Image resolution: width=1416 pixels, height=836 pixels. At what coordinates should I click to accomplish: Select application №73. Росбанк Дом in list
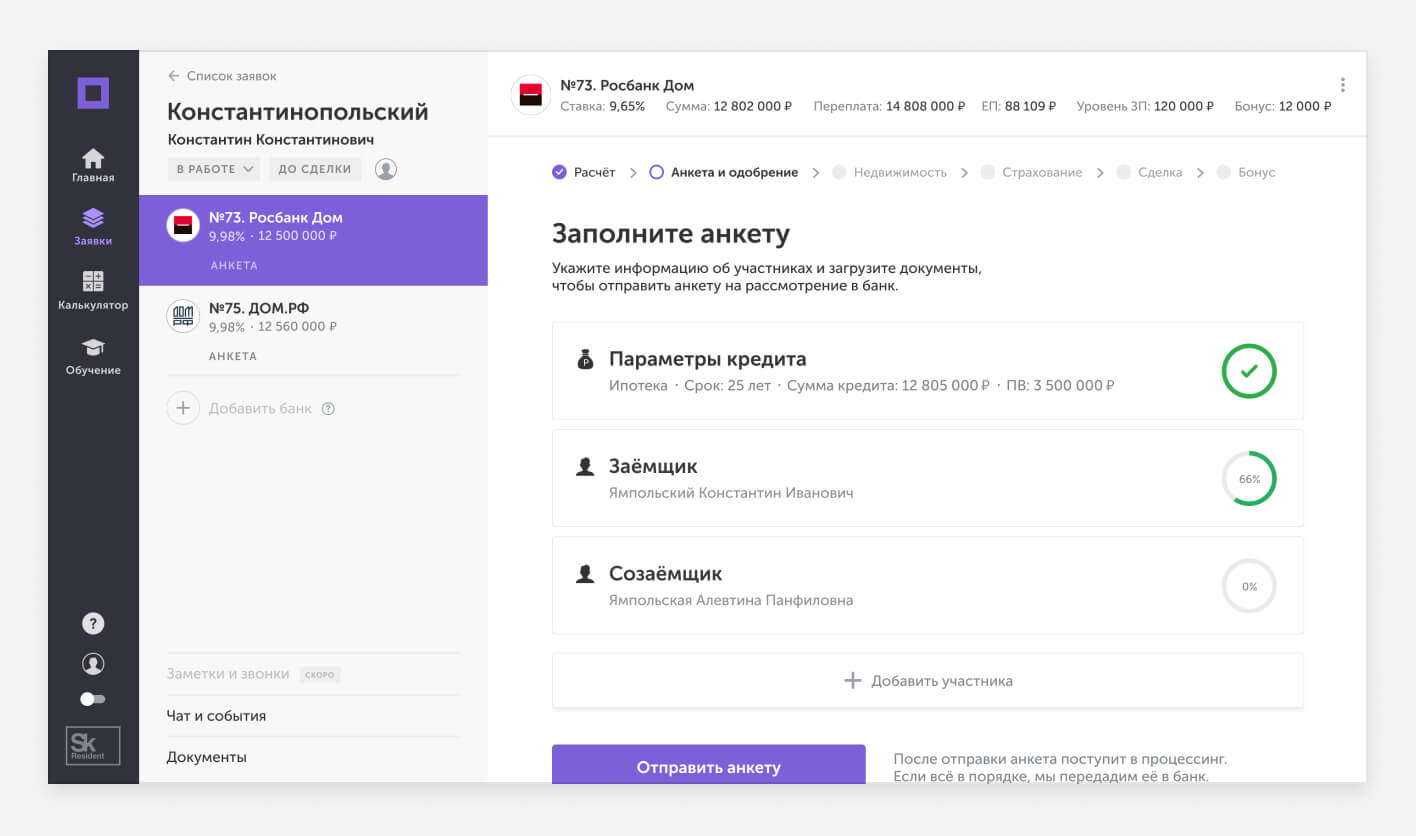313,240
